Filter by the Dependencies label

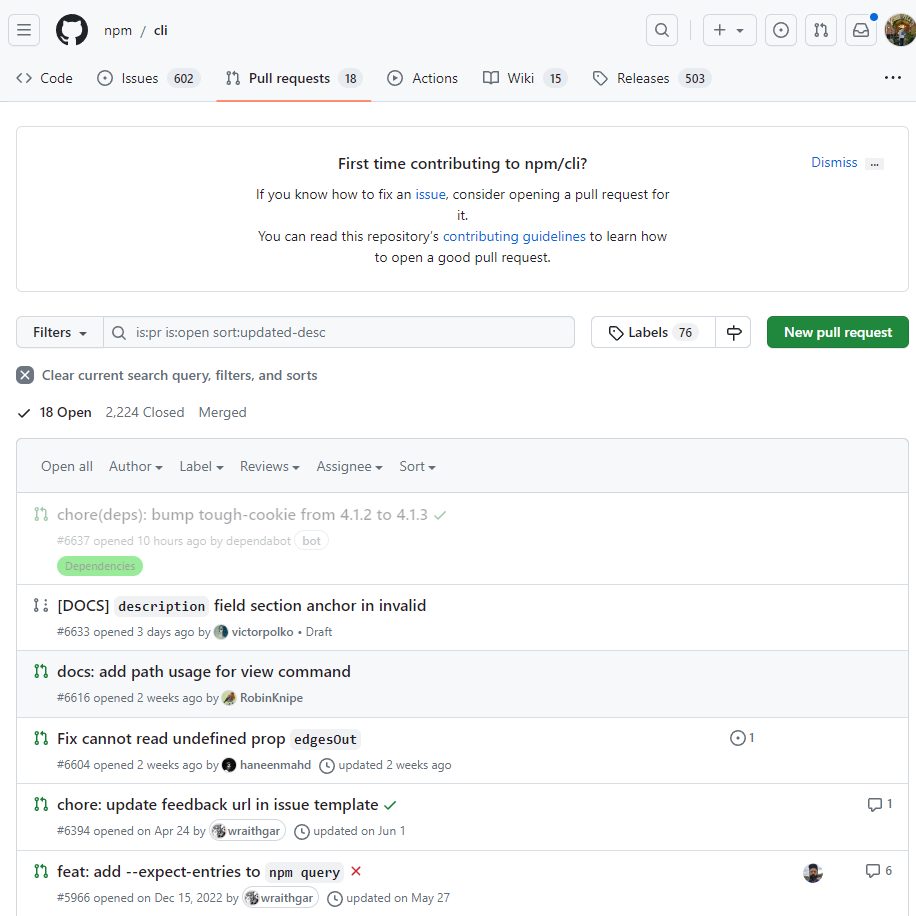pyautogui.click(x=100, y=566)
